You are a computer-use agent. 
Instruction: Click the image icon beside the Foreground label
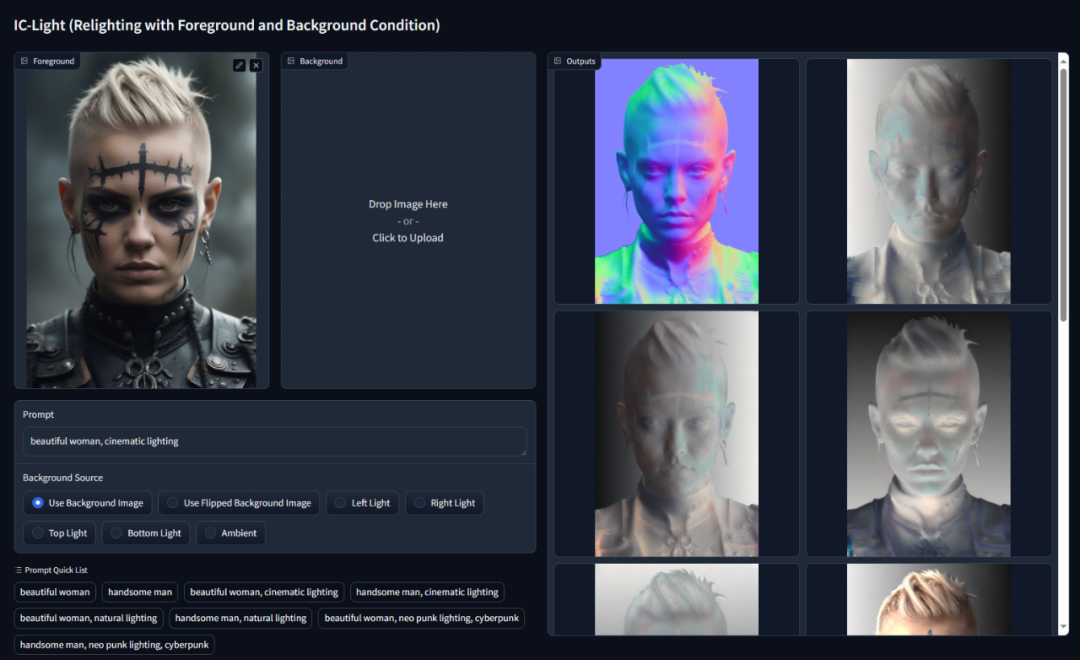(25, 60)
